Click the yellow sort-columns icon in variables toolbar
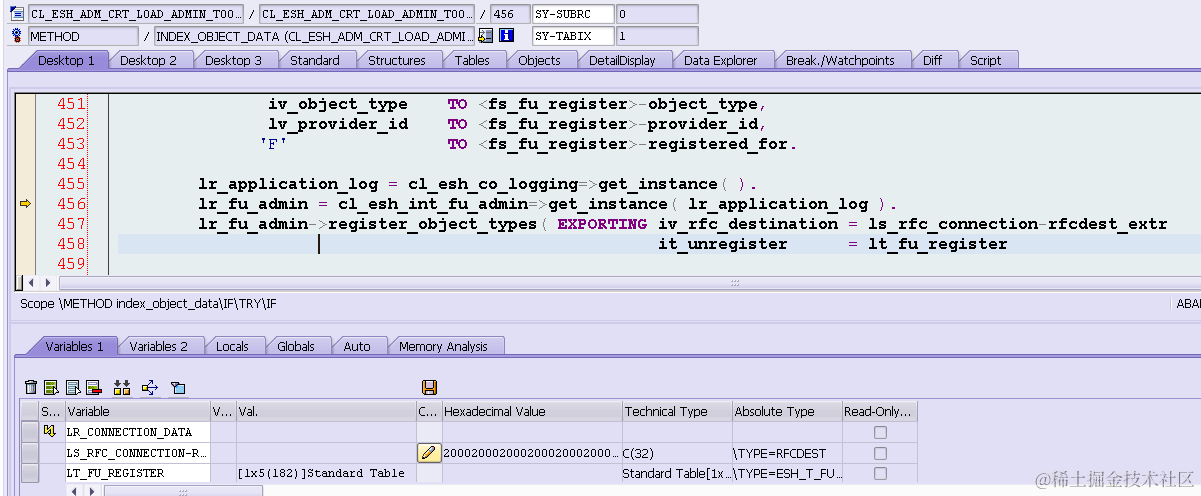1201x496 pixels. 122,387
